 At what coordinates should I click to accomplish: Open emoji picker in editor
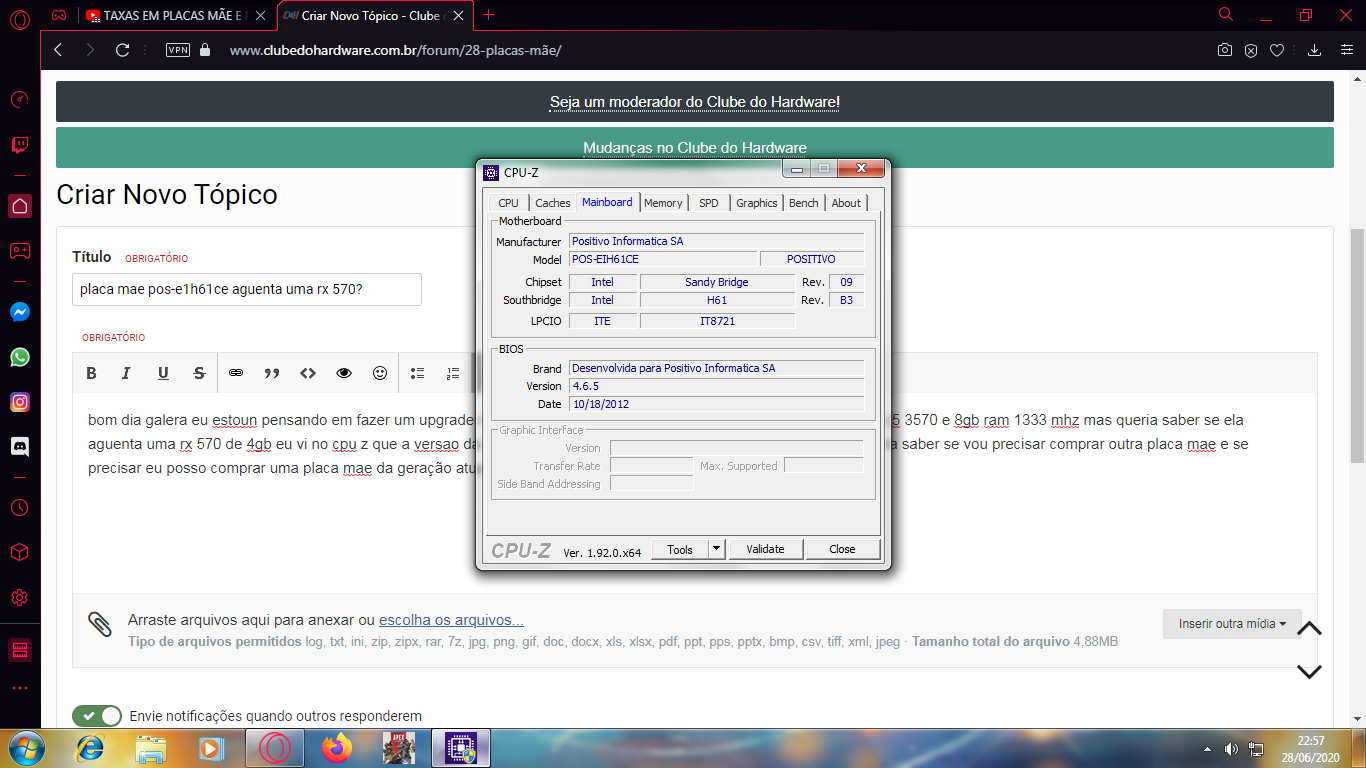point(380,373)
